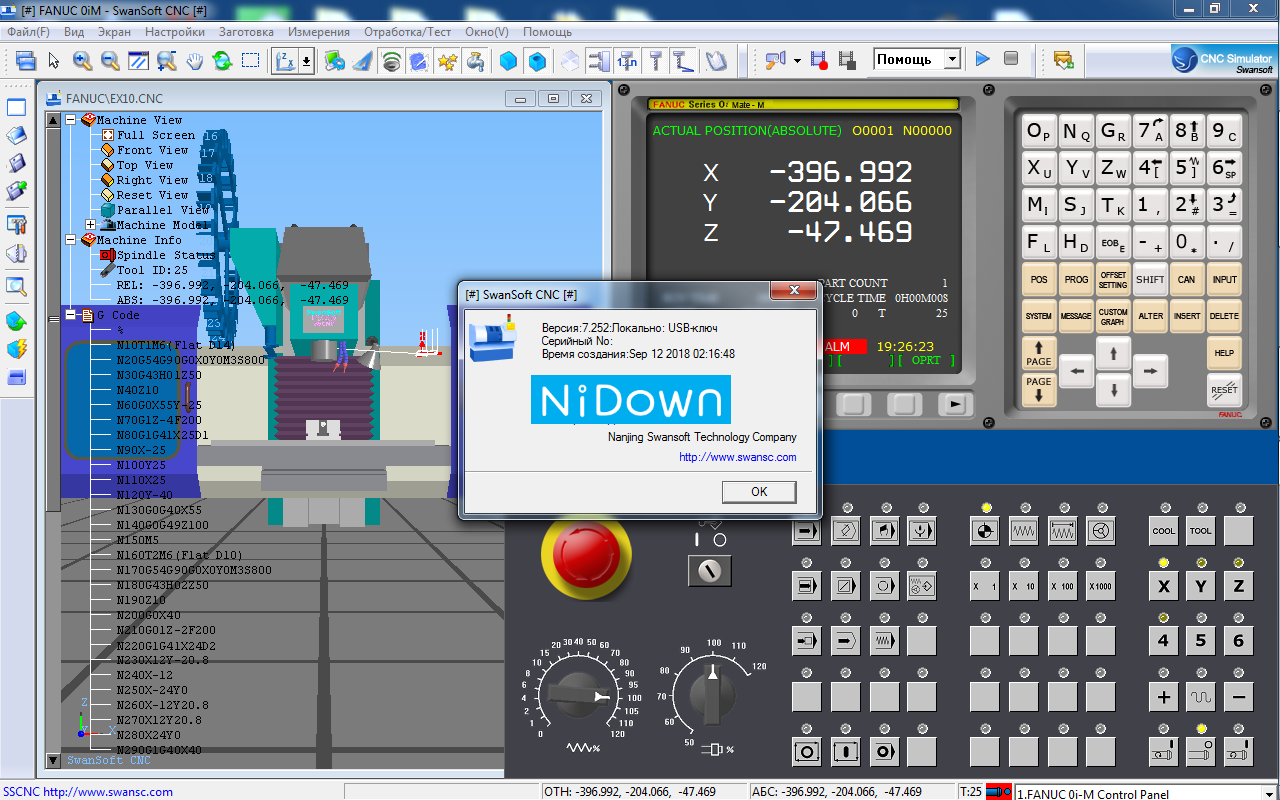1280x800 pixels.
Task: Open the http://www.swansc.com link in dialog
Action: tap(738, 457)
